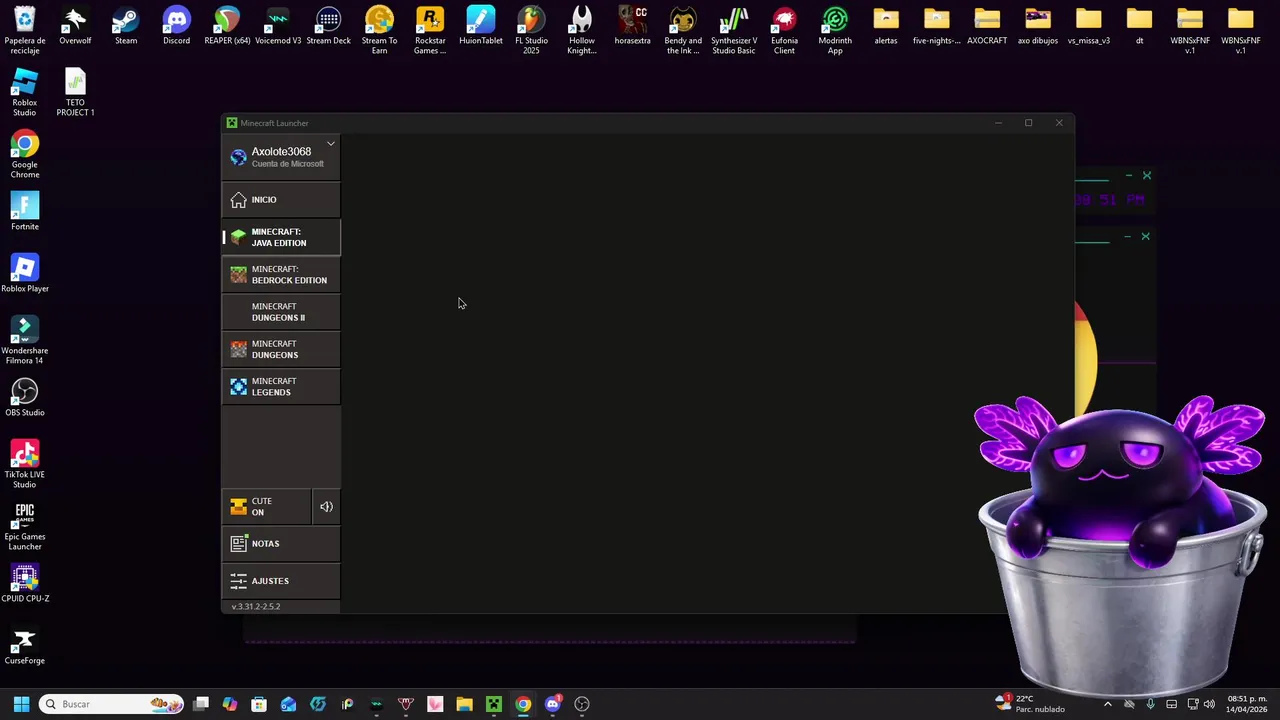Select the Eufonia Client desktop shortcut
1280x720 pixels.
[784, 31]
